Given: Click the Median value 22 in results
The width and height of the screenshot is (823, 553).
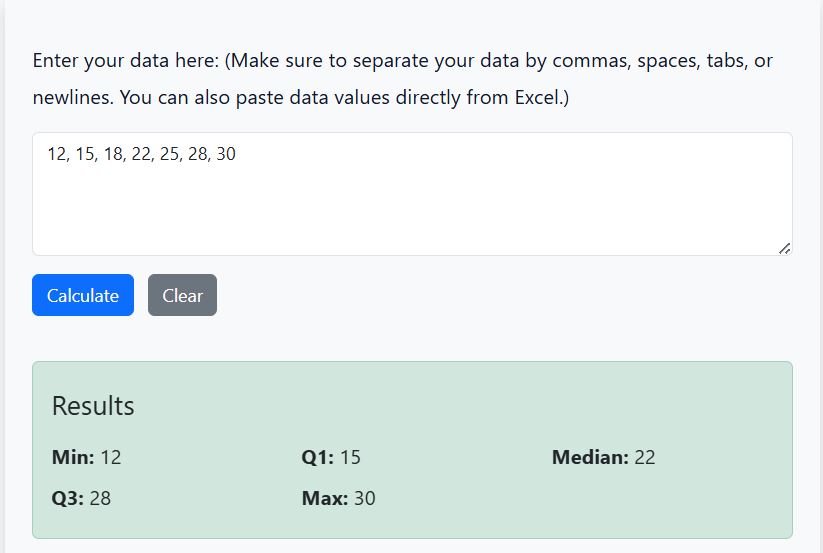Looking at the screenshot, I should click(645, 457).
